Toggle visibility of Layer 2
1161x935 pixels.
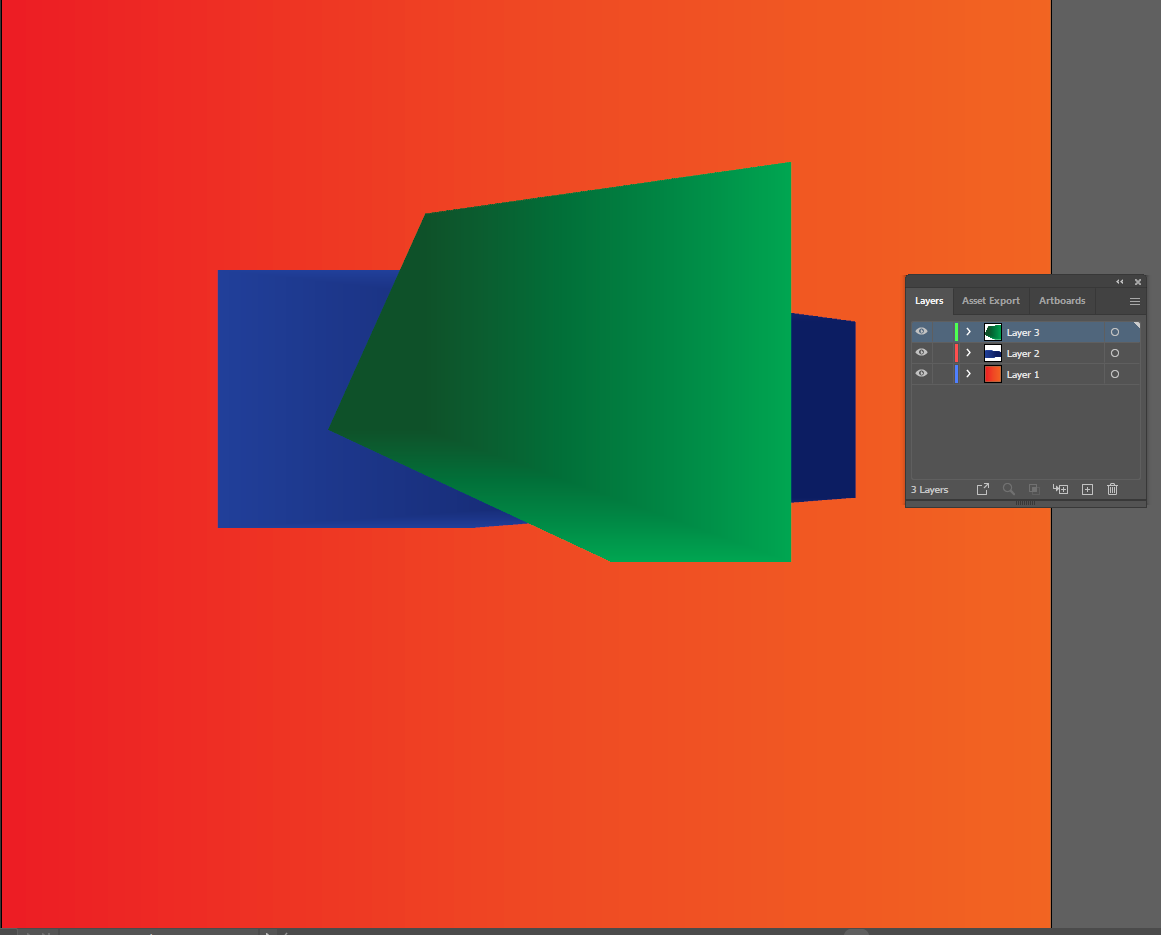[921, 352]
